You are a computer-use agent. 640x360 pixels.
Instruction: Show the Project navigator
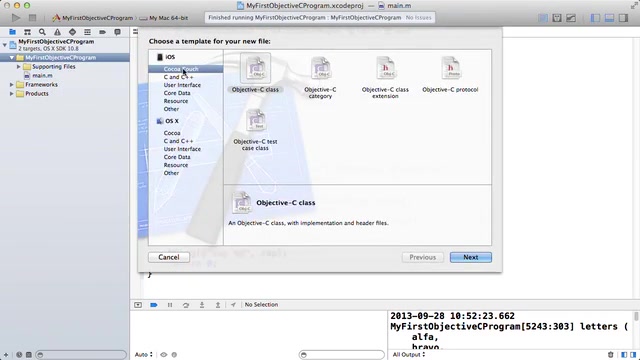pyautogui.click(x=12, y=32)
